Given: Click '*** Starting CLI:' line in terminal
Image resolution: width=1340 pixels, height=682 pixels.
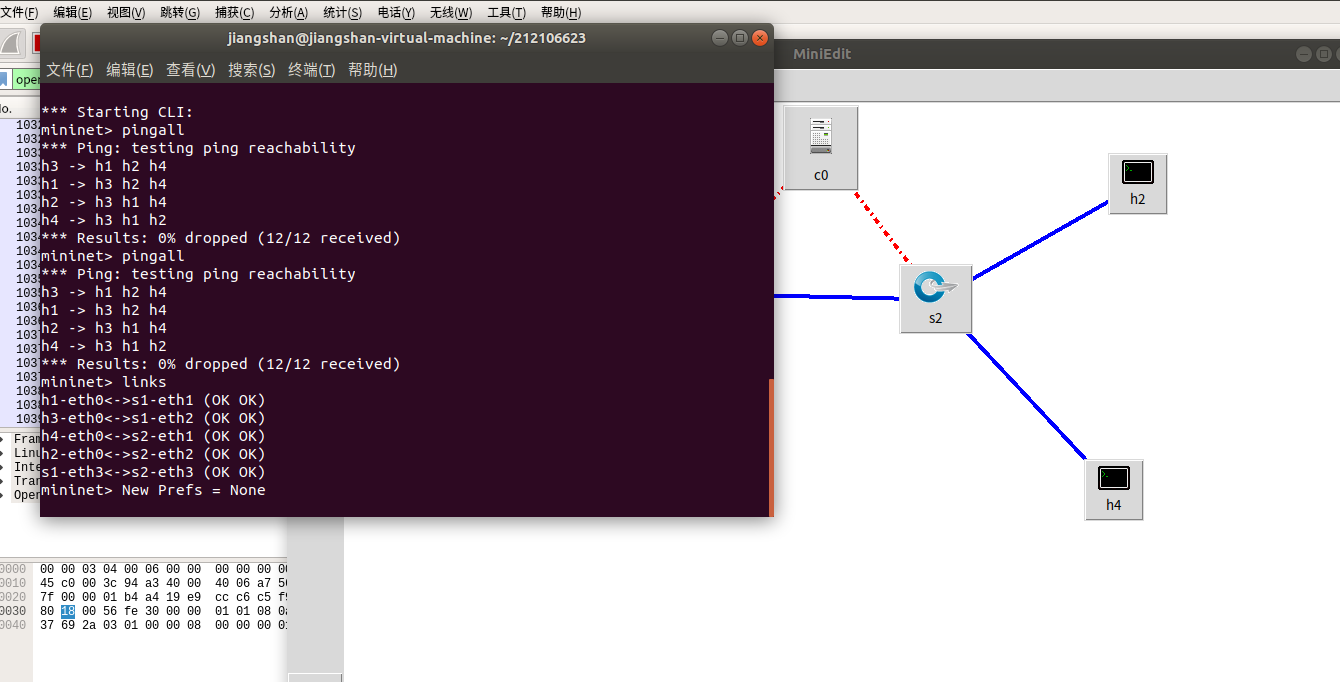Looking at the screenshot, I should 117,112.
